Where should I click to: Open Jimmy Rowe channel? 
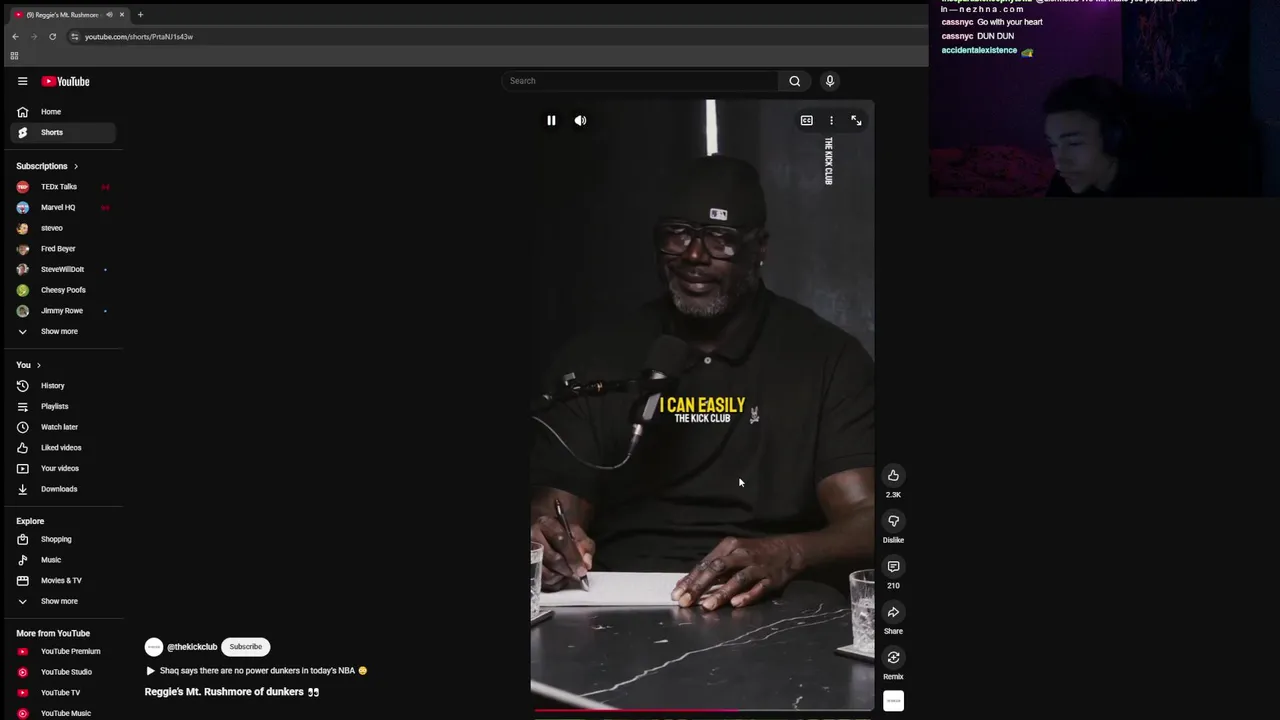[x=63, y=311]
